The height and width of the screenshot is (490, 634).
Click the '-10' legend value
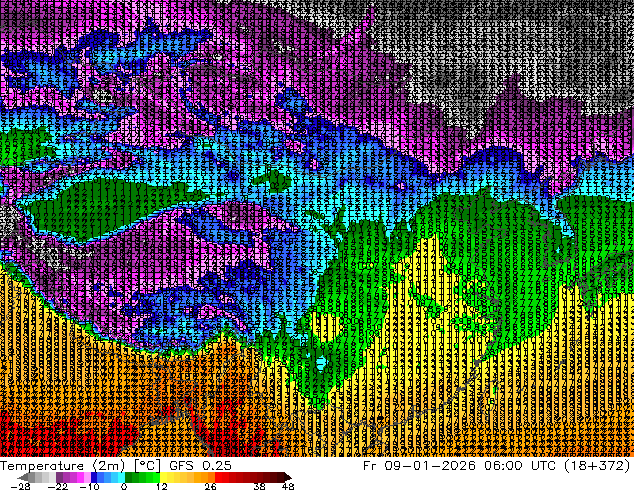pyautogui.click(x=89, y=486)
